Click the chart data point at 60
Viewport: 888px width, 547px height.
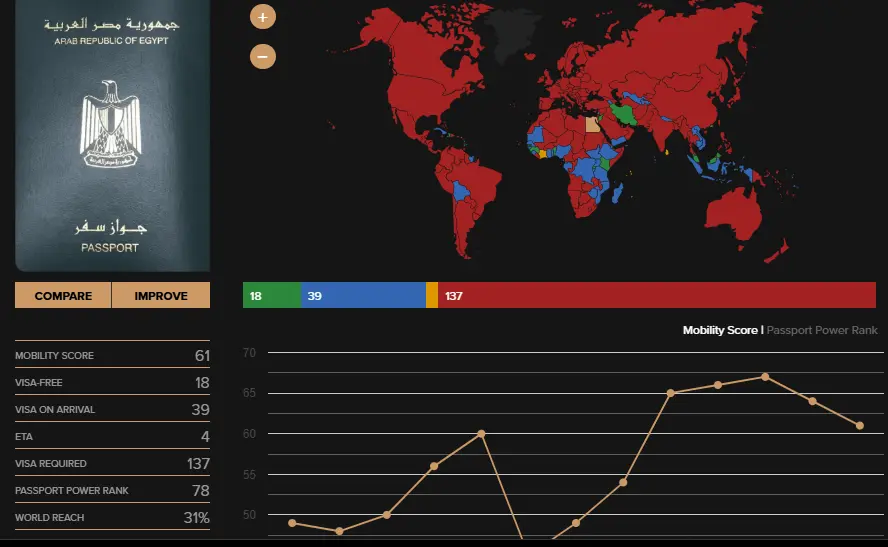pos(481,434)
